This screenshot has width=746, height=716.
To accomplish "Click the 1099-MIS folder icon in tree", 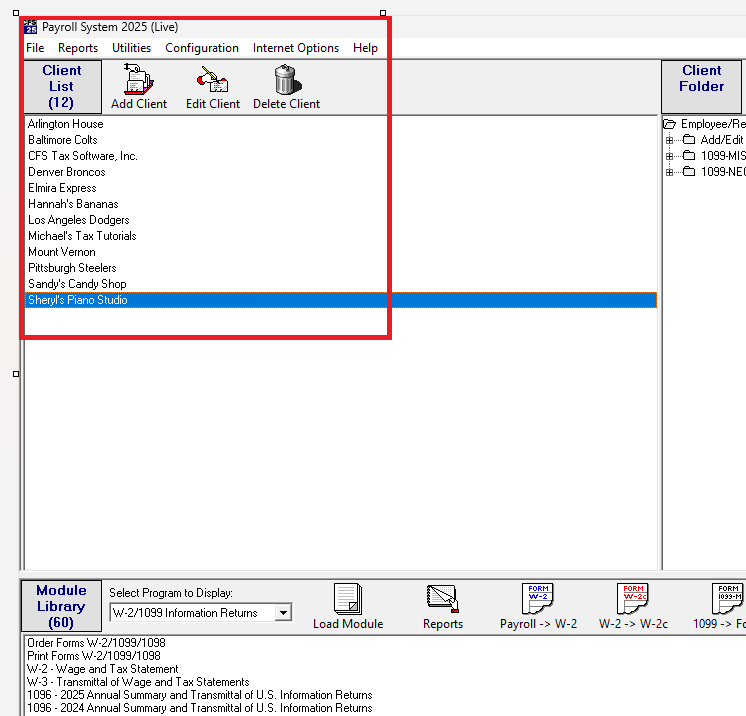I will [x=689, y=156].
